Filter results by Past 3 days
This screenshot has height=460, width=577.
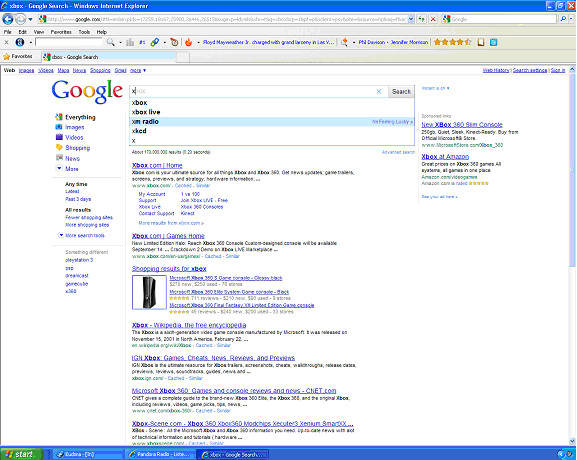point(78,199)
